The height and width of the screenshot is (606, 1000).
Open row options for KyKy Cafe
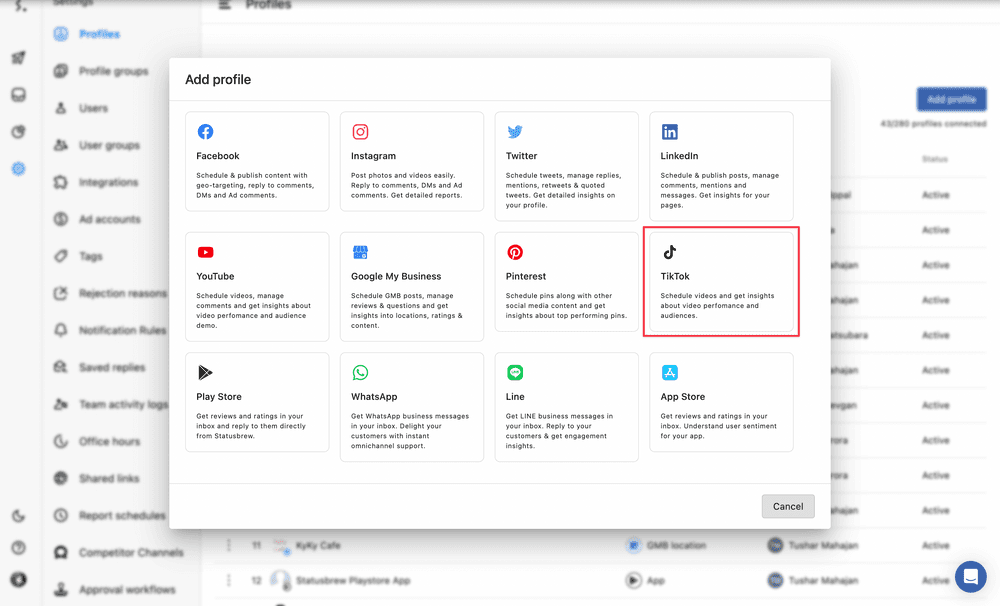[x=229, y=545]
